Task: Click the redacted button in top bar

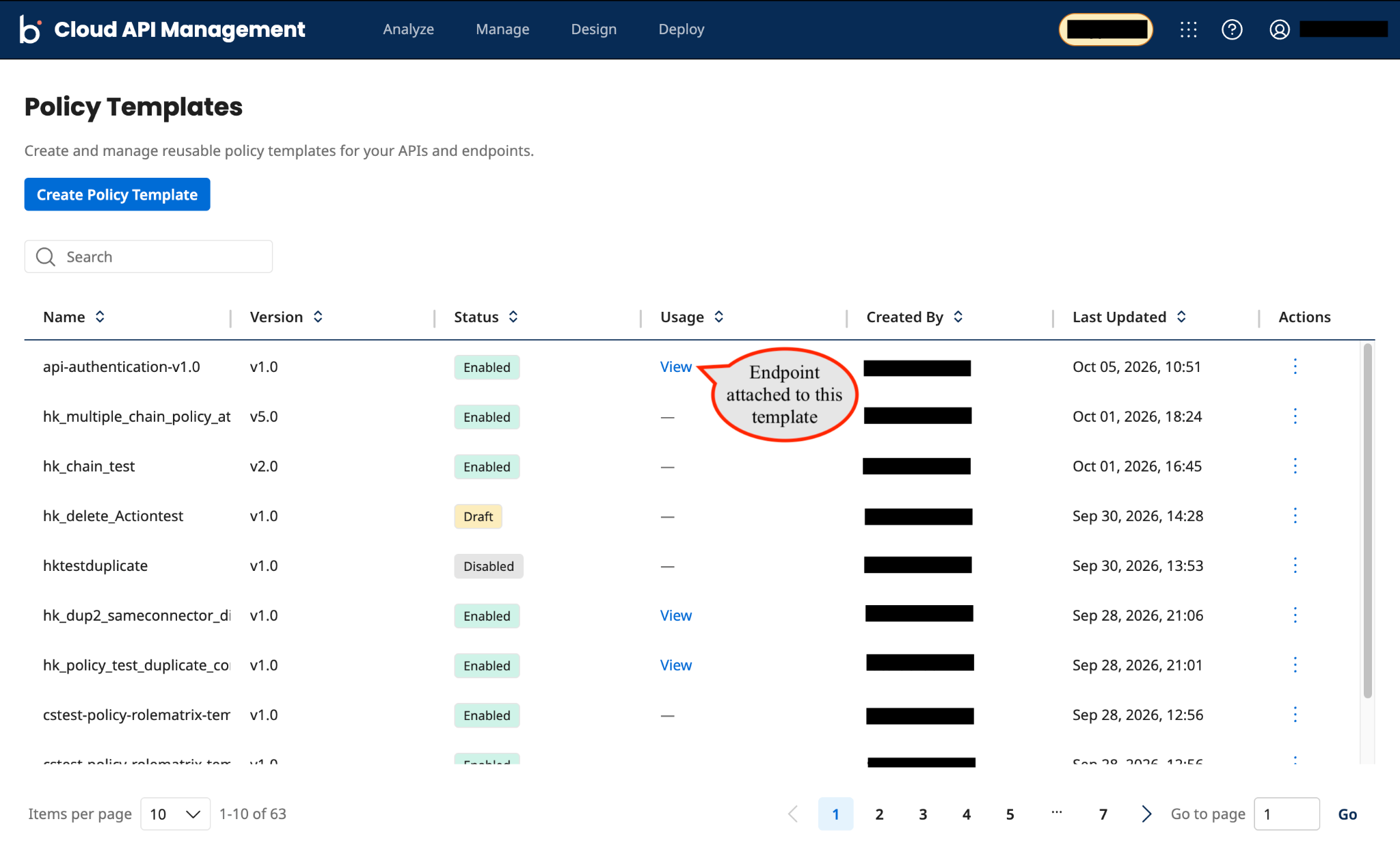Action: click(1106, 29)
